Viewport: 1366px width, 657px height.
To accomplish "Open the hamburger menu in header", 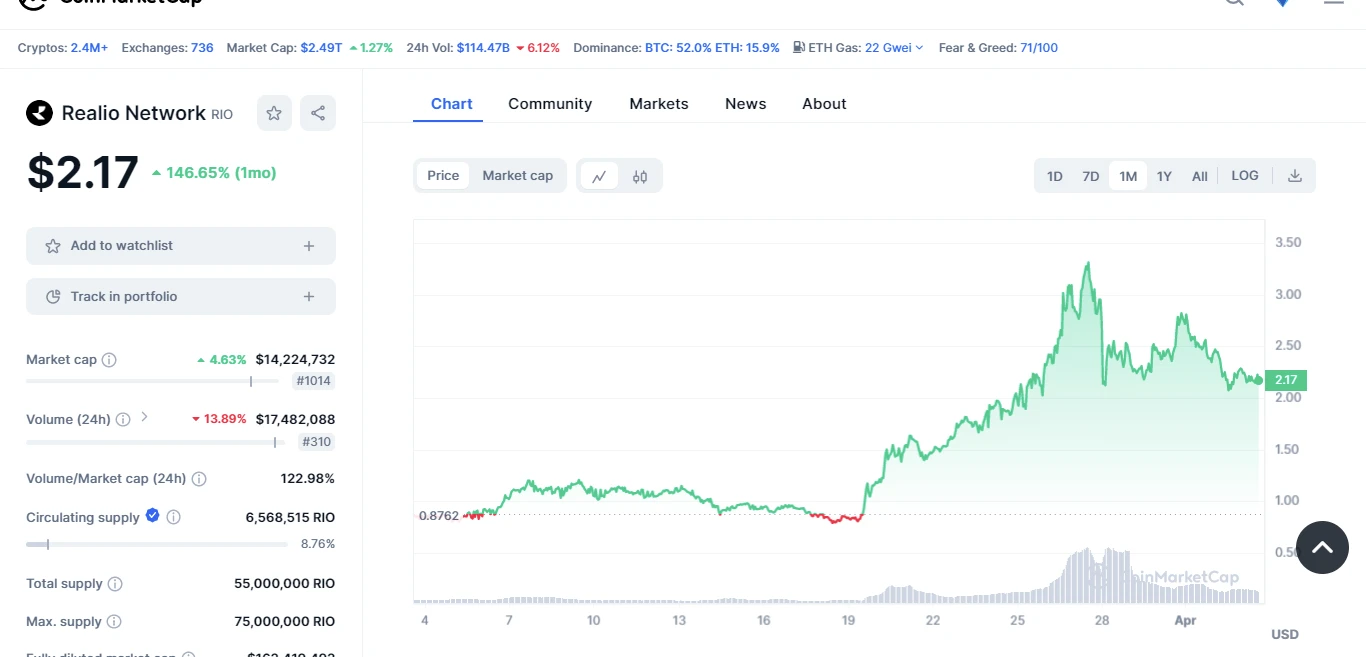I will [x=1334, y=3].
